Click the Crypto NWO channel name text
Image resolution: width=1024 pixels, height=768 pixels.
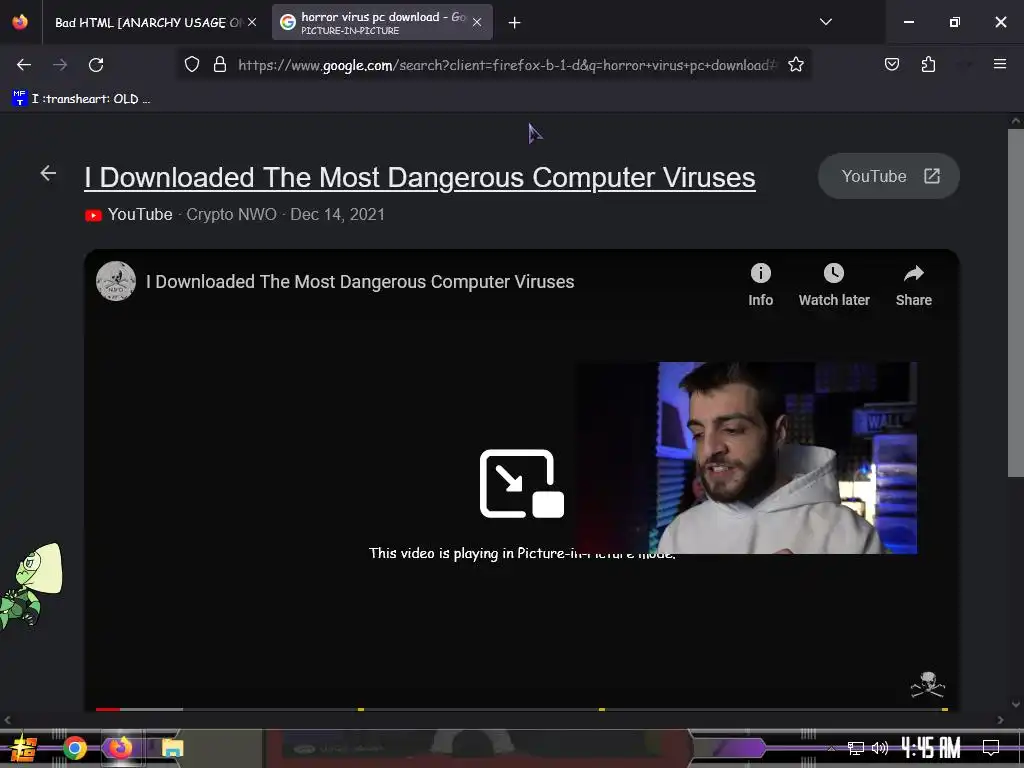[231, 214]
